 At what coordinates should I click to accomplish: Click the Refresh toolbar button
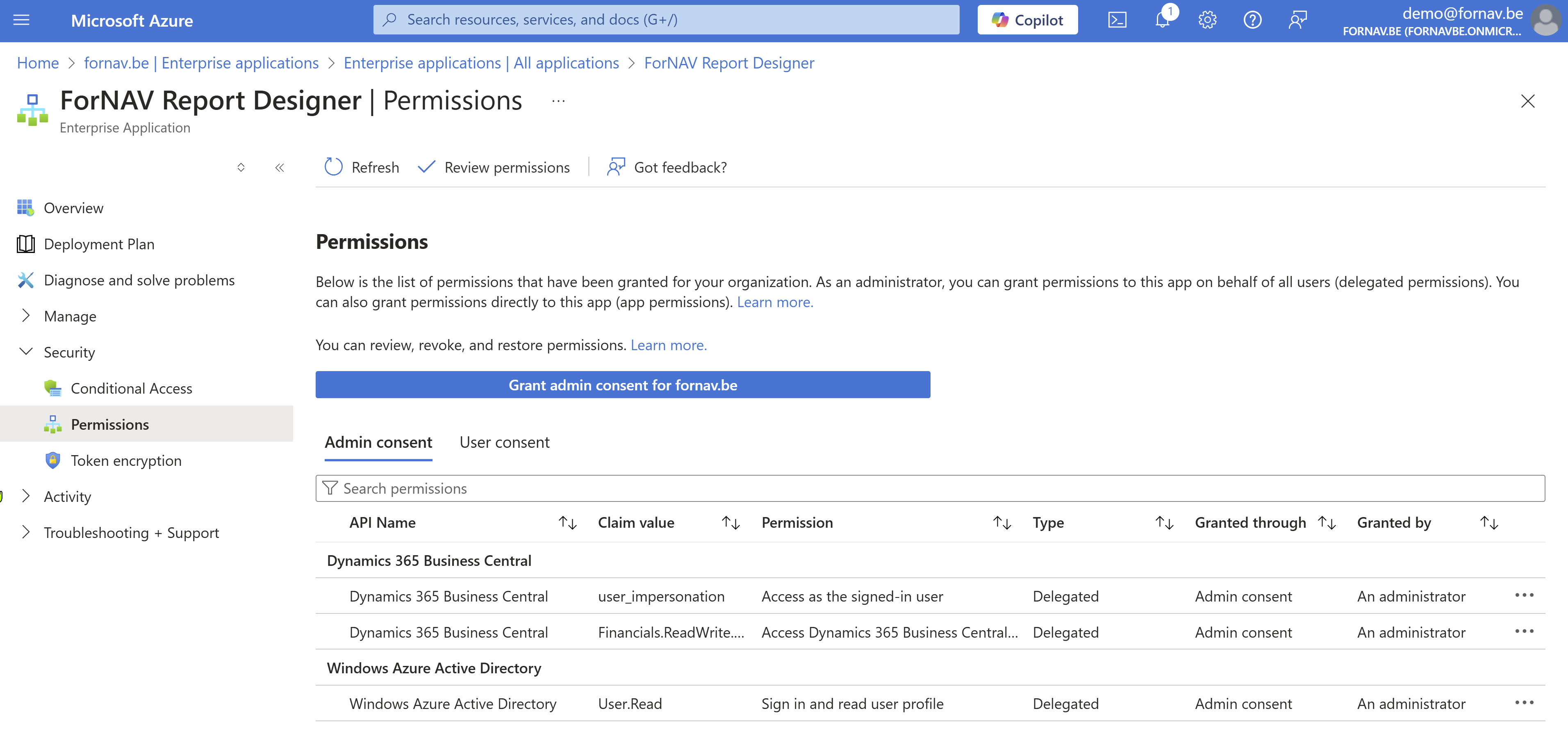(x=362, y=167)
